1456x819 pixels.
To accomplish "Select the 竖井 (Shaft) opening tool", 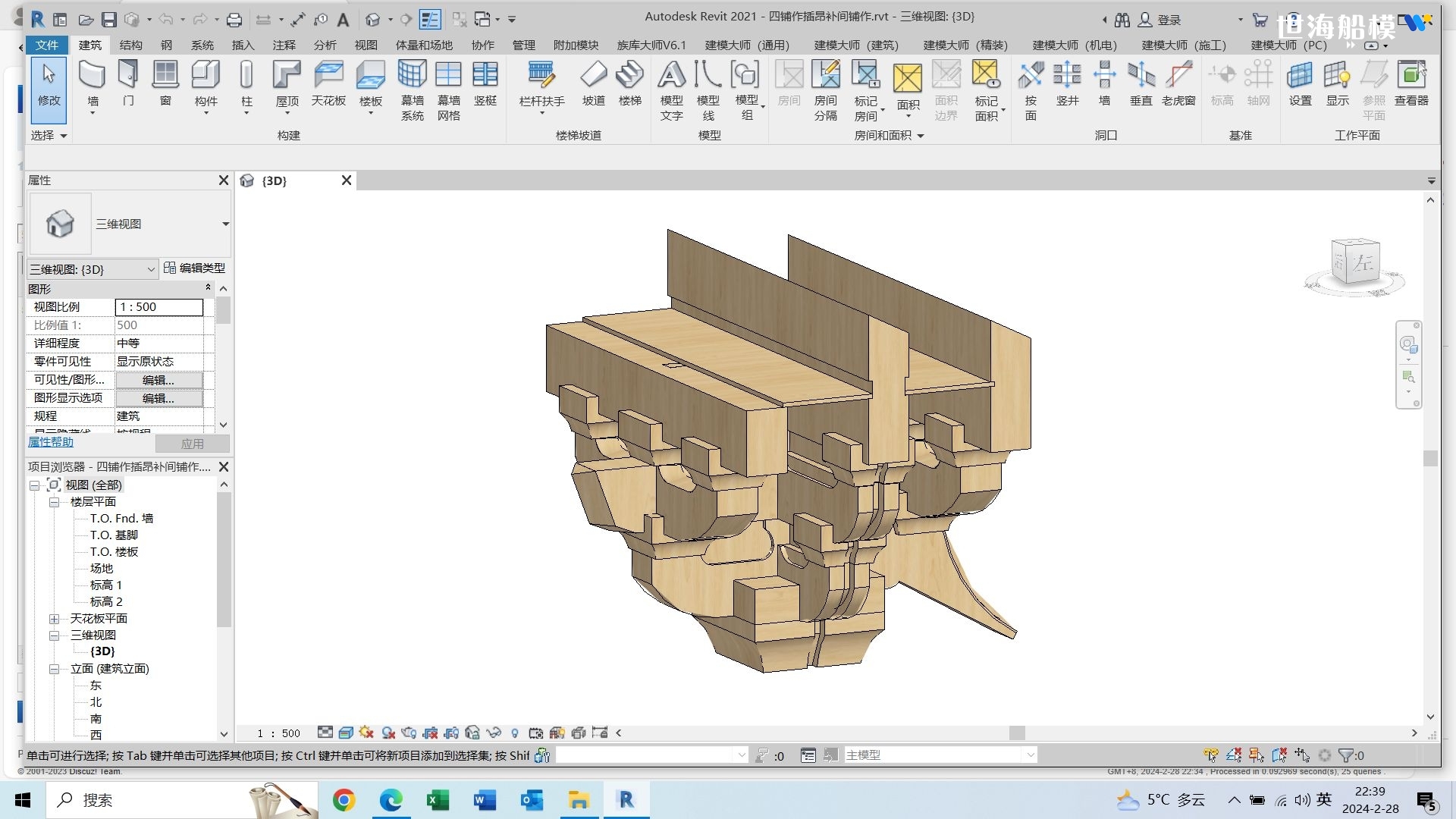I will pos(1067,83).
